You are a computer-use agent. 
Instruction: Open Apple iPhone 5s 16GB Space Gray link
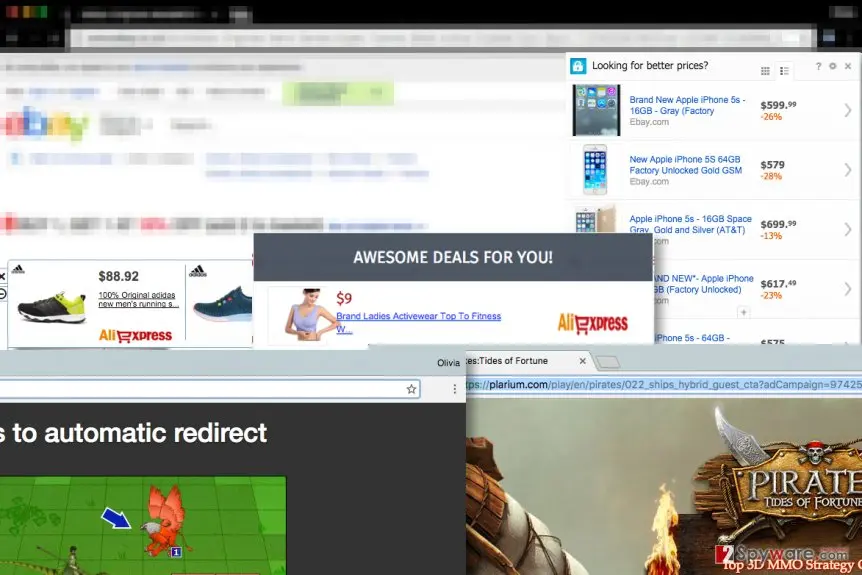[690, 224]
